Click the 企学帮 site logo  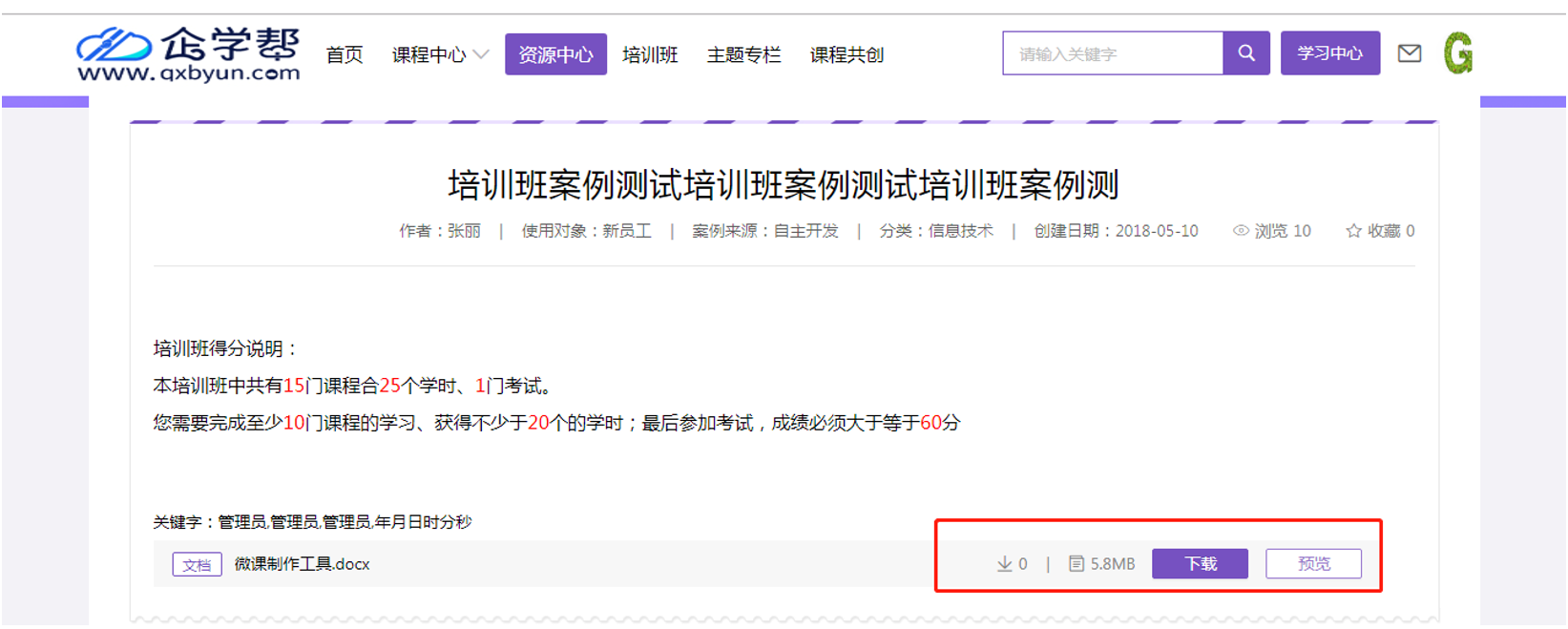click(x=188, y=54)
